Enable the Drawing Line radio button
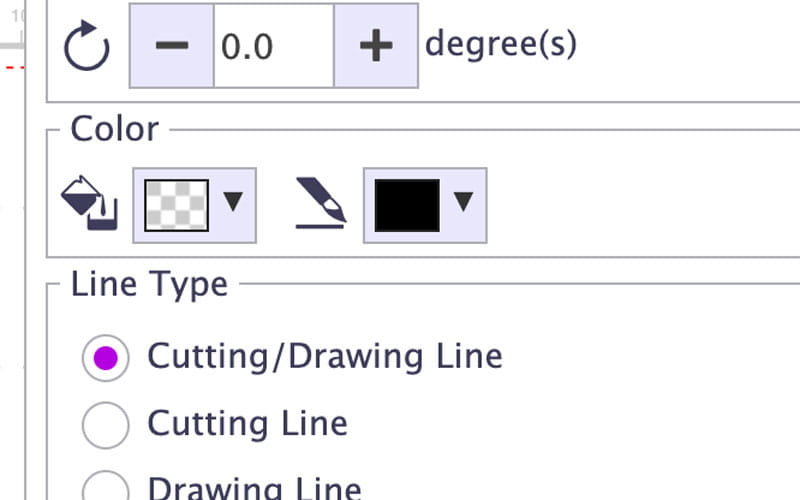The height and width of the screenshot is (500, 800). (105, 487)
